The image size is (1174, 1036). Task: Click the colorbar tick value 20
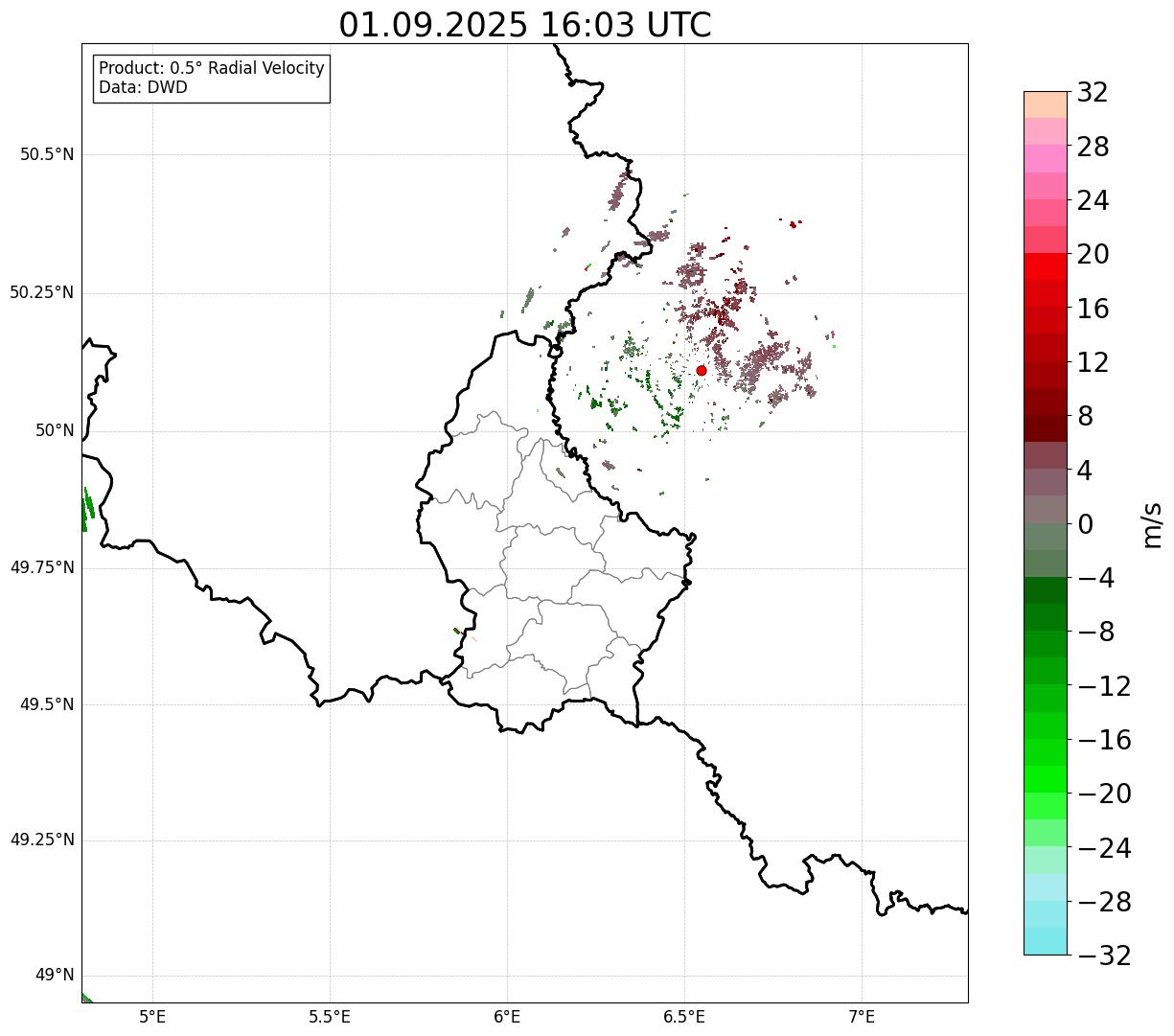point(1093,255)
